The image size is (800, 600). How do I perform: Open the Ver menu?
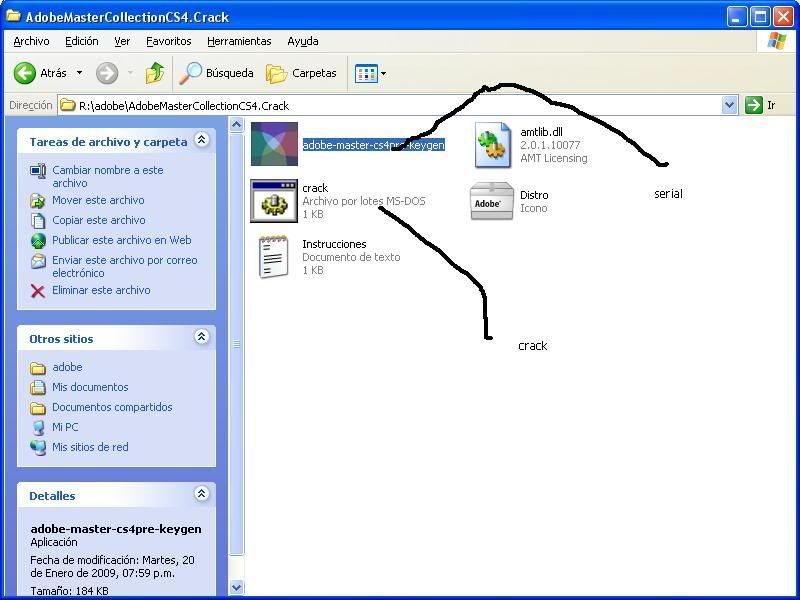122,41
